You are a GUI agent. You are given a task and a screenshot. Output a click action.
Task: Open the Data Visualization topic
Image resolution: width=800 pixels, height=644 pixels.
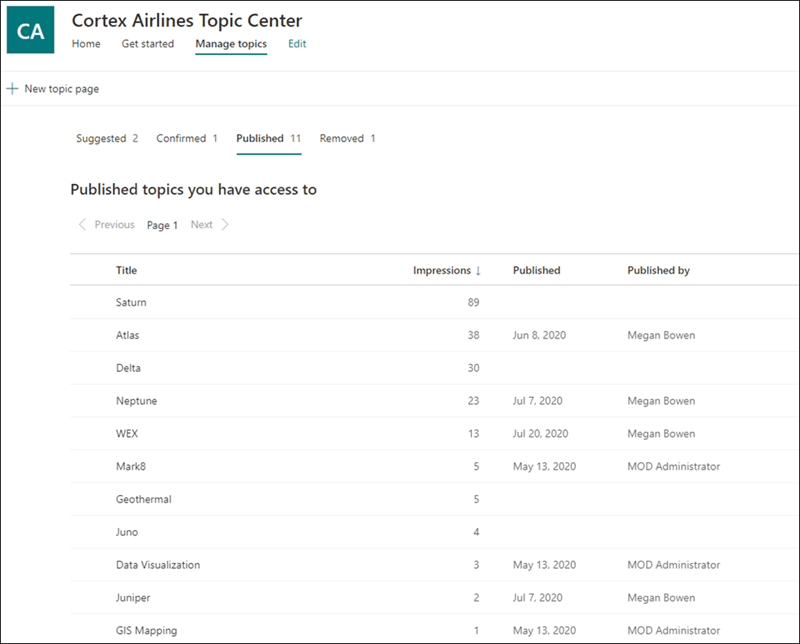[x=158, y=565]
